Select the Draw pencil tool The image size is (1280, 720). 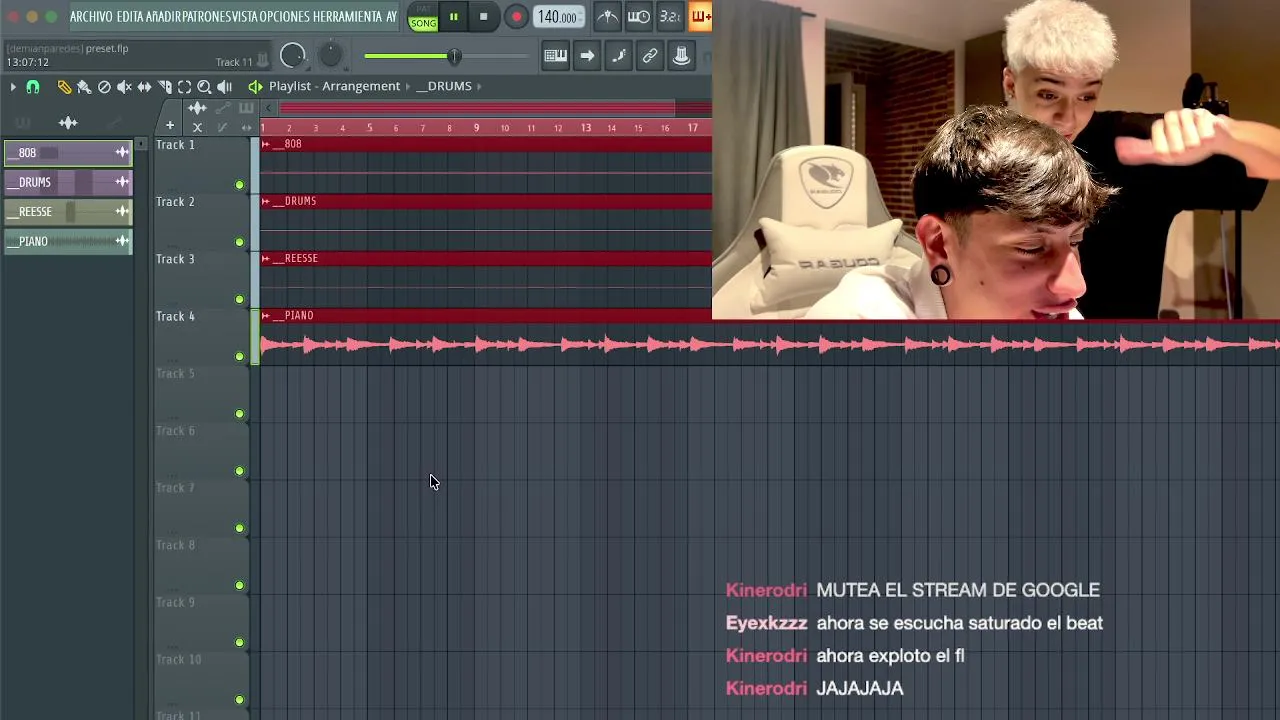point(64,87)
